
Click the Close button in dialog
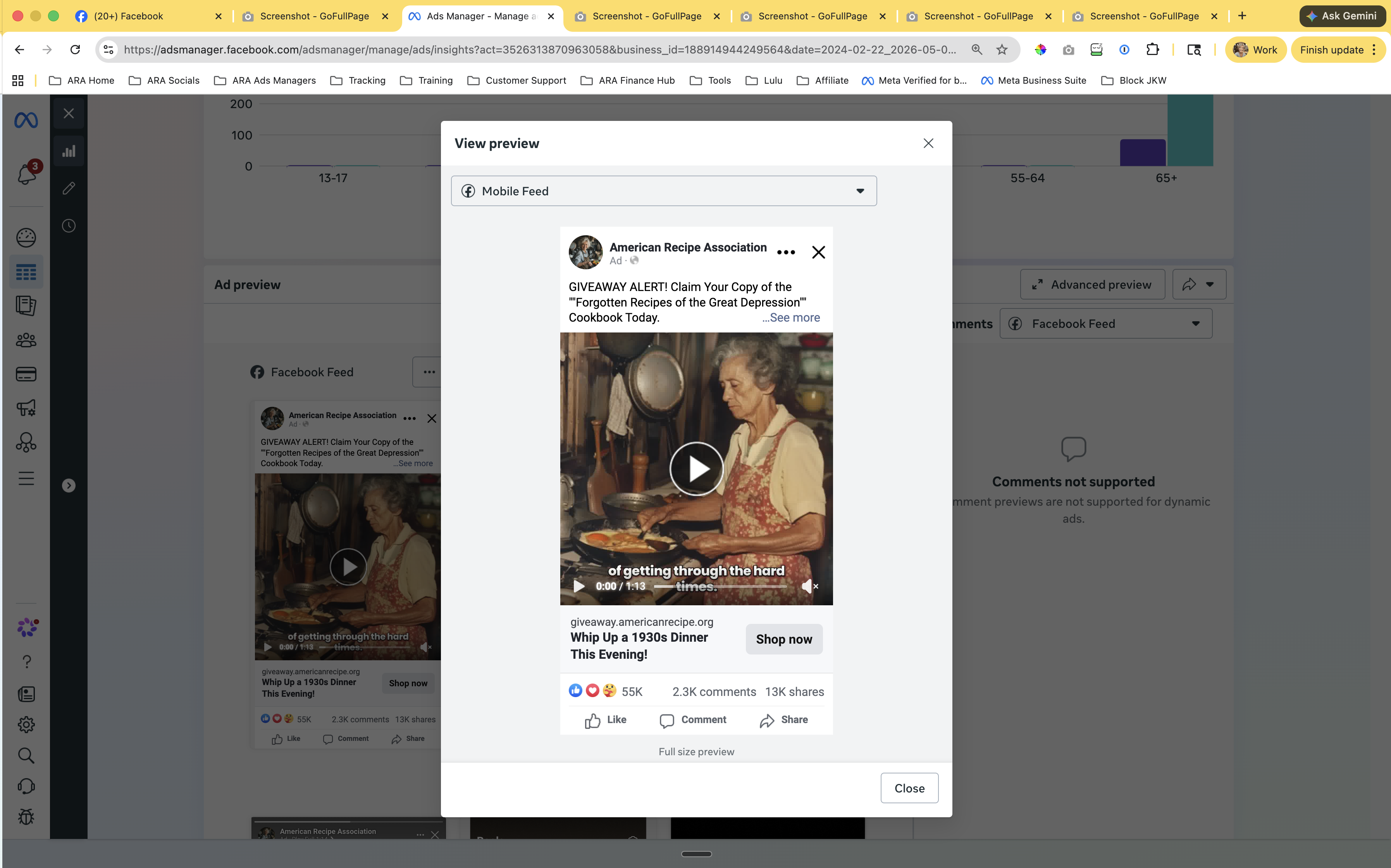[x=909, y=788]
